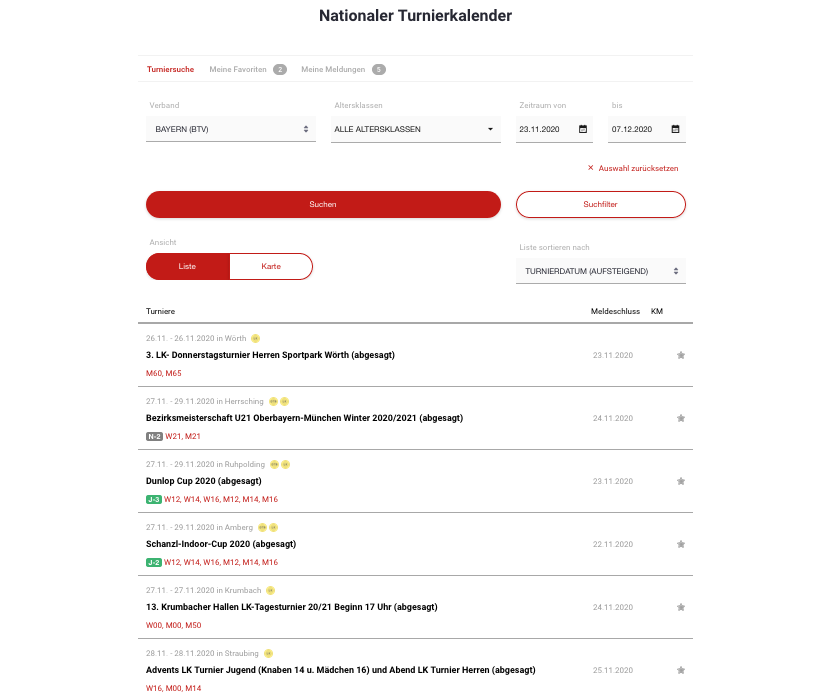The height and width of the screenshot is (699, 838).
Task: Open the sort dropdown TURNIERDATUM (AUFSTEIGEND)
Action: pos(600,271)
